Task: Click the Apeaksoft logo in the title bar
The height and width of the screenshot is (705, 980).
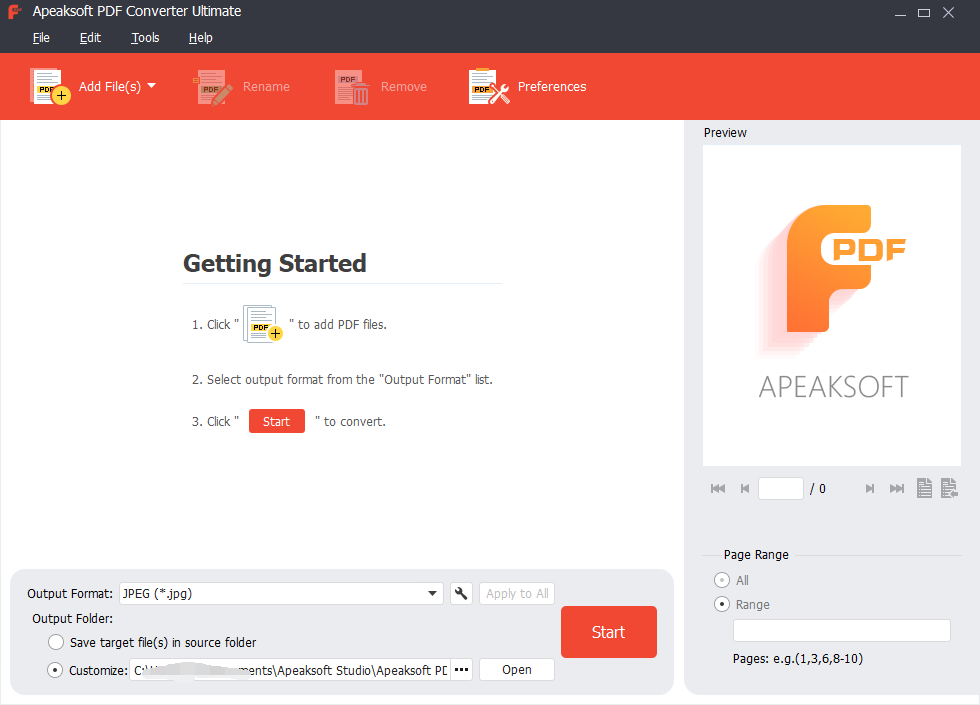Action: 14,11
